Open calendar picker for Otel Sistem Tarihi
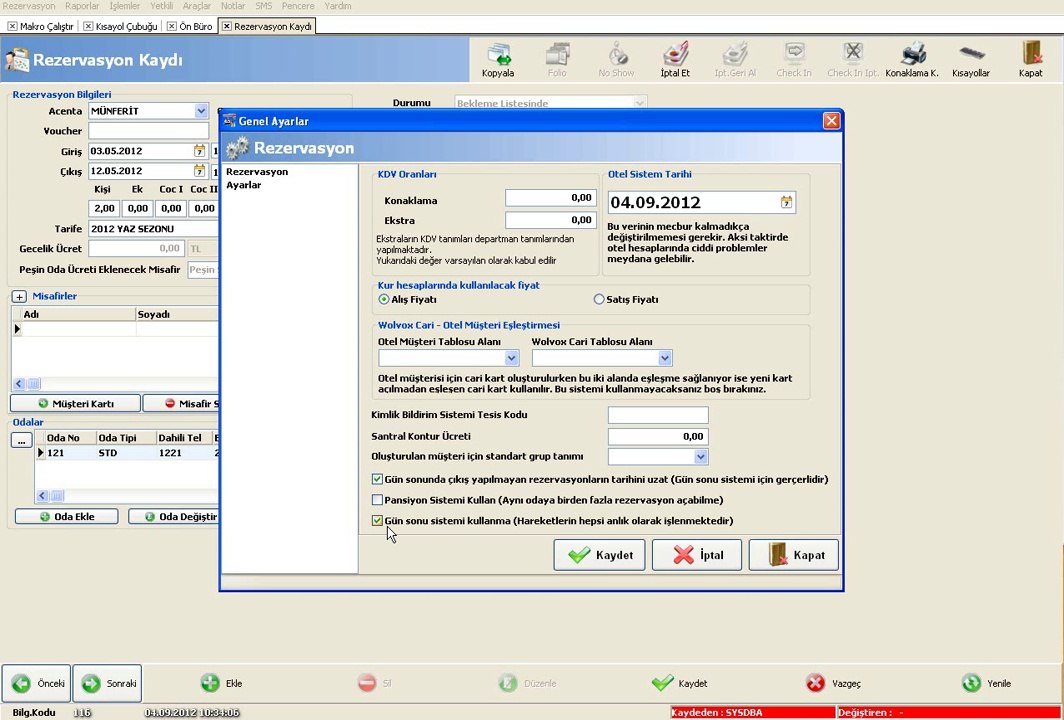 point(786,202)
